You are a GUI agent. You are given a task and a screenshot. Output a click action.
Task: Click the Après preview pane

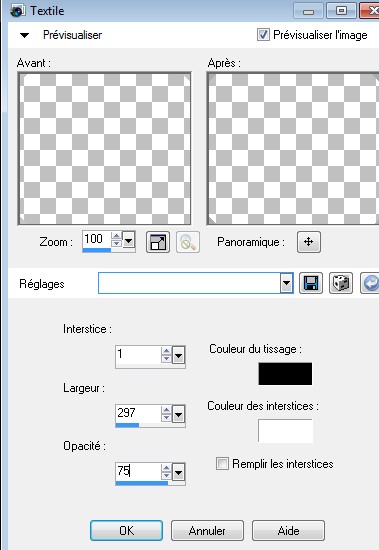click(x=293, y=149)
